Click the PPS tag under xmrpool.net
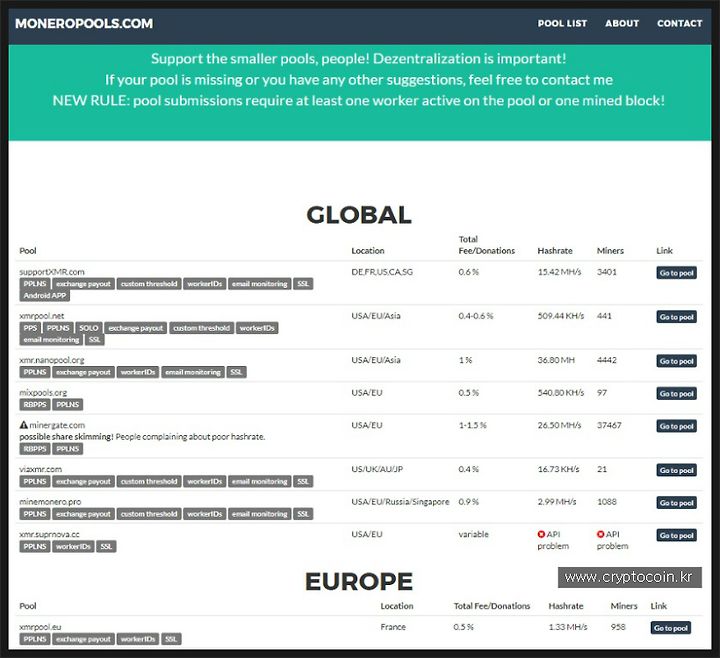720x658 pixels. tap(30, 328)
